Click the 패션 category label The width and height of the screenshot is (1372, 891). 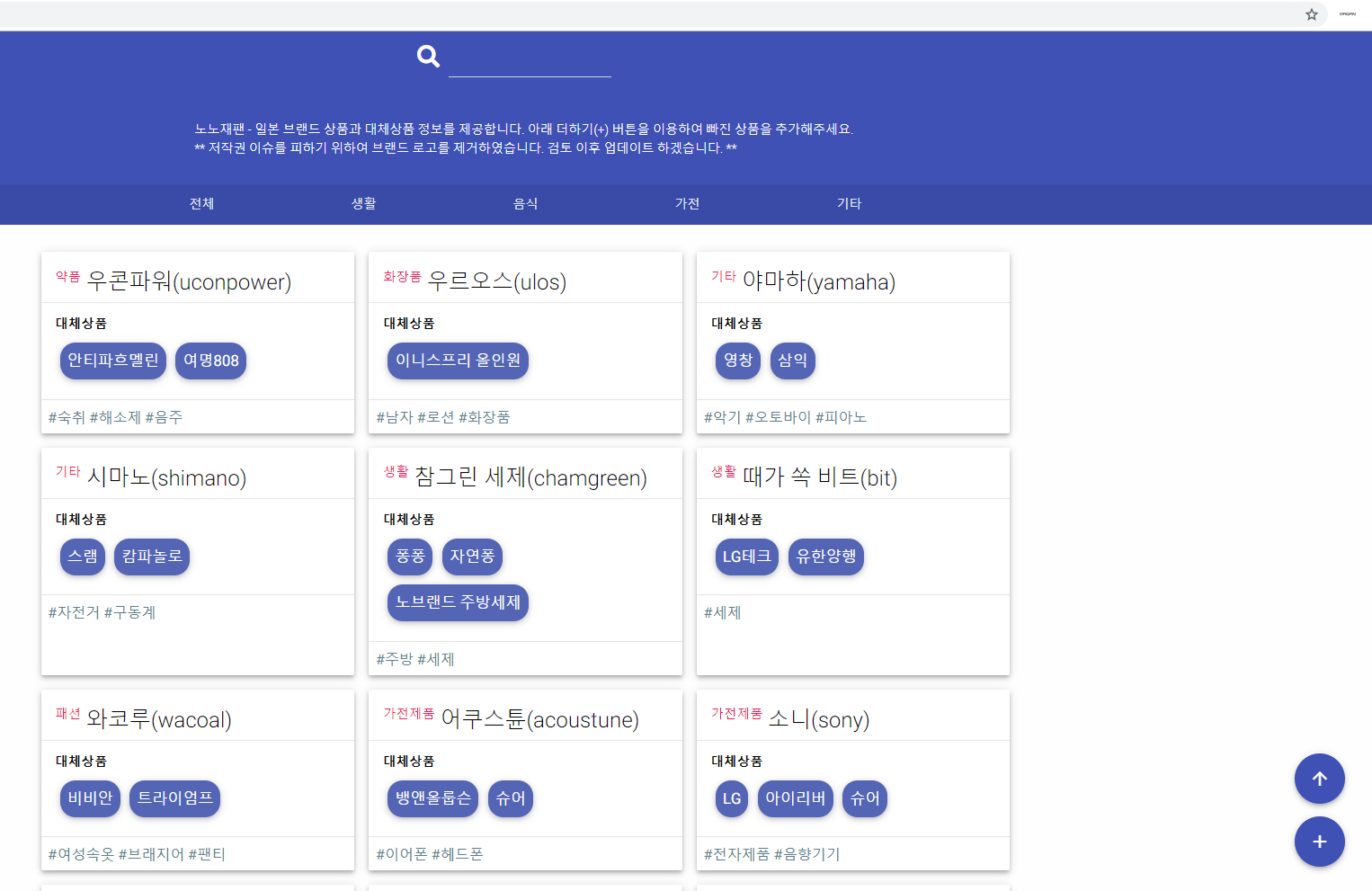pos(68,713)
